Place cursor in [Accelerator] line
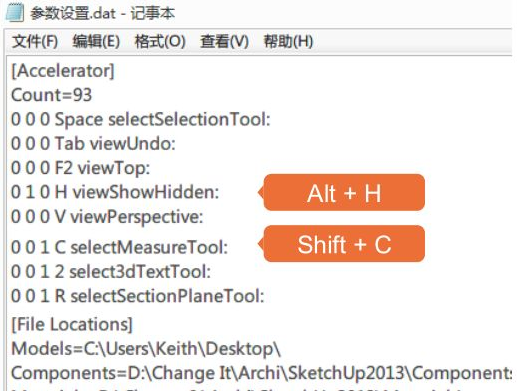 click(x=63, y=71)
